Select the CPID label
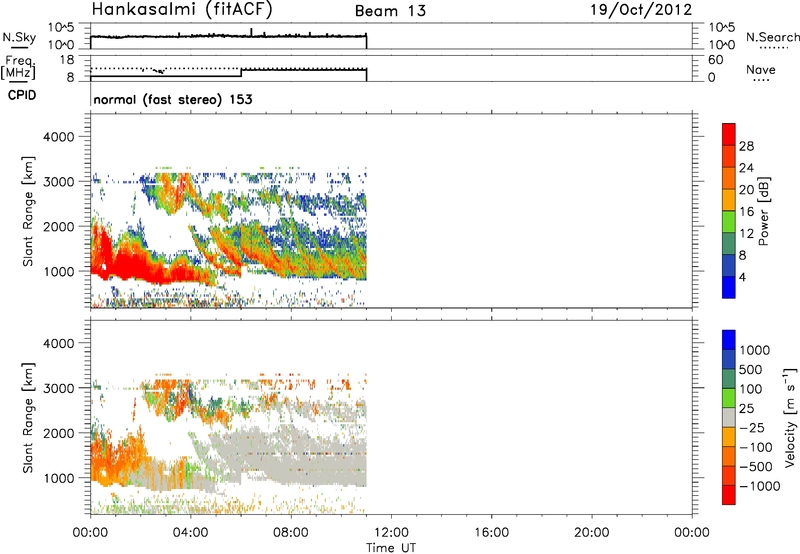Image resolution: width=800 pixels, height=554 pixels. 22,95
